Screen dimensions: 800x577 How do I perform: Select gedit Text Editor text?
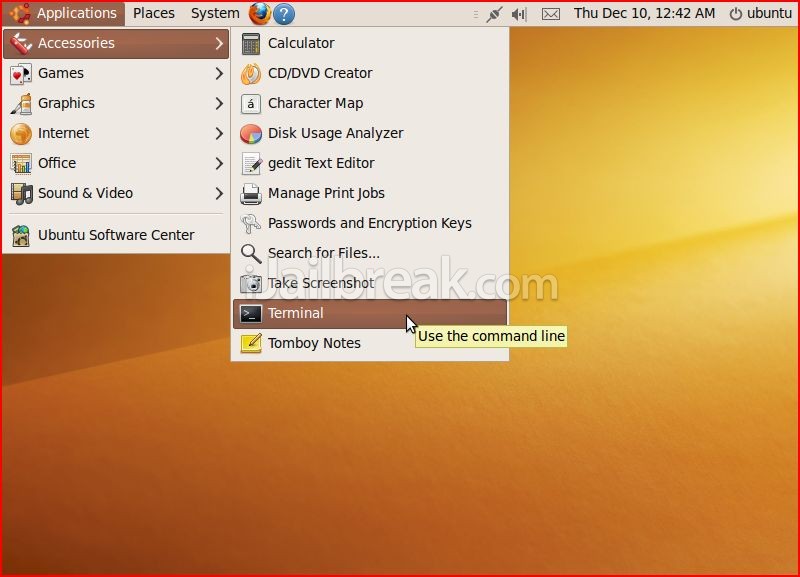pos(321,163)
